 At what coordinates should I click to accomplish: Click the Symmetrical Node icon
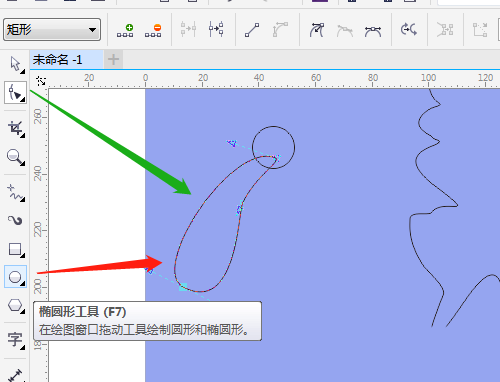(x=373, y=31)
